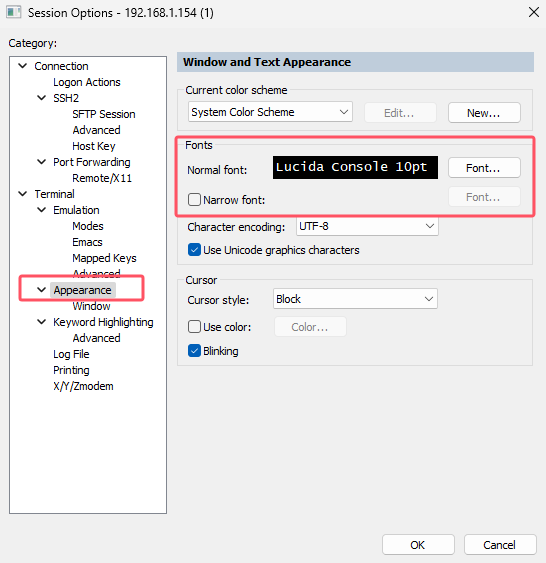The width and height of the screenshot is (546, 563).
Task: Open Modes settings
Action: coord(88,226)
